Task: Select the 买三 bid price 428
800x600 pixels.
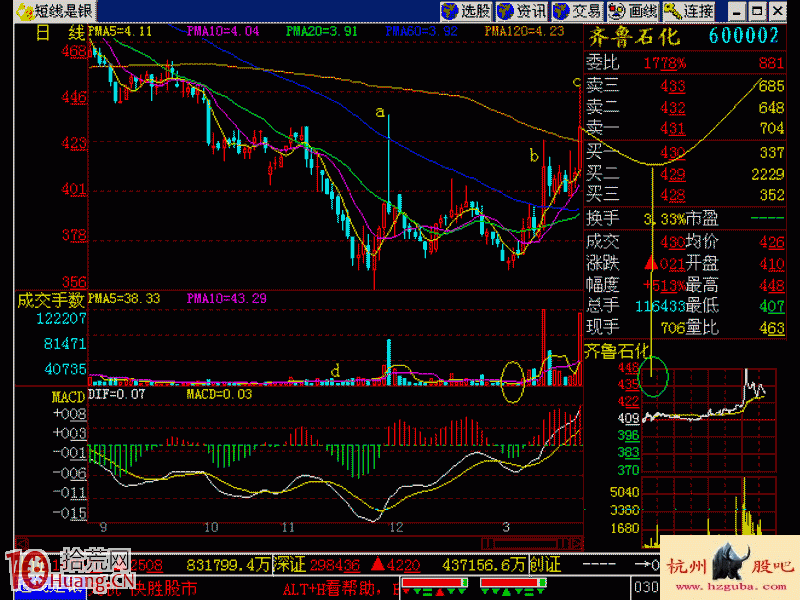Action: 672,195
